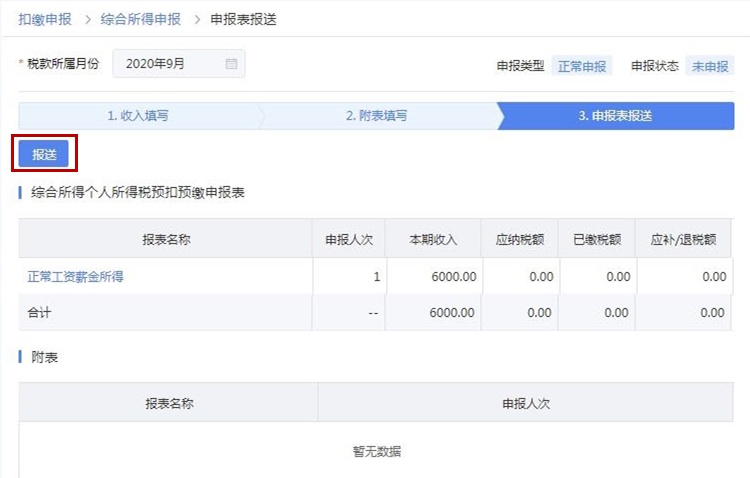Screen dimensions: 750x478
Task: Click the 已缴税额 column header
Action: [597, 239]
